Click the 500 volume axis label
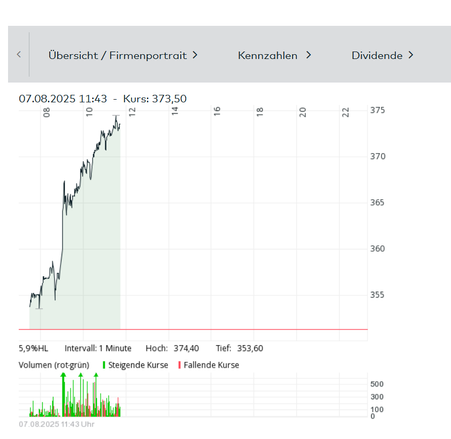The image size is (451, 439). [x=377, y=384]
